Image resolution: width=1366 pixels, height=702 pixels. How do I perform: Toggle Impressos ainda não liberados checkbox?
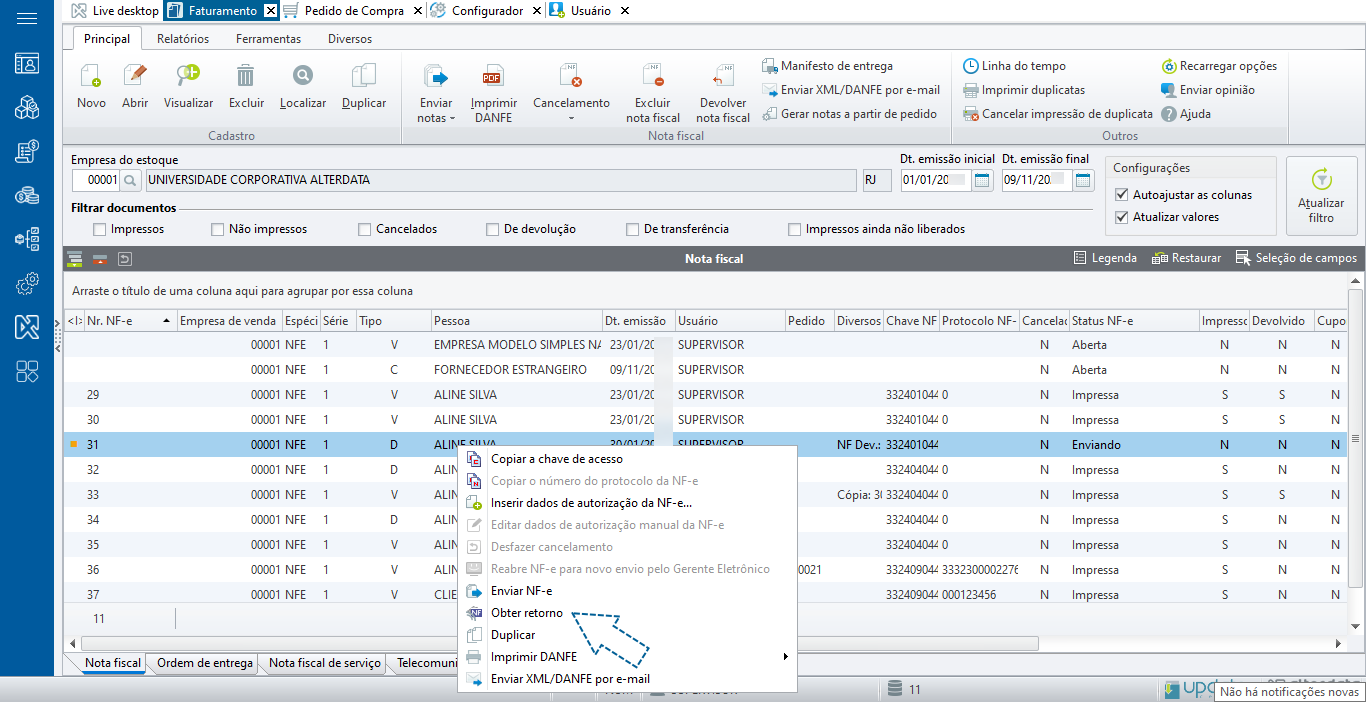point(794,229)
